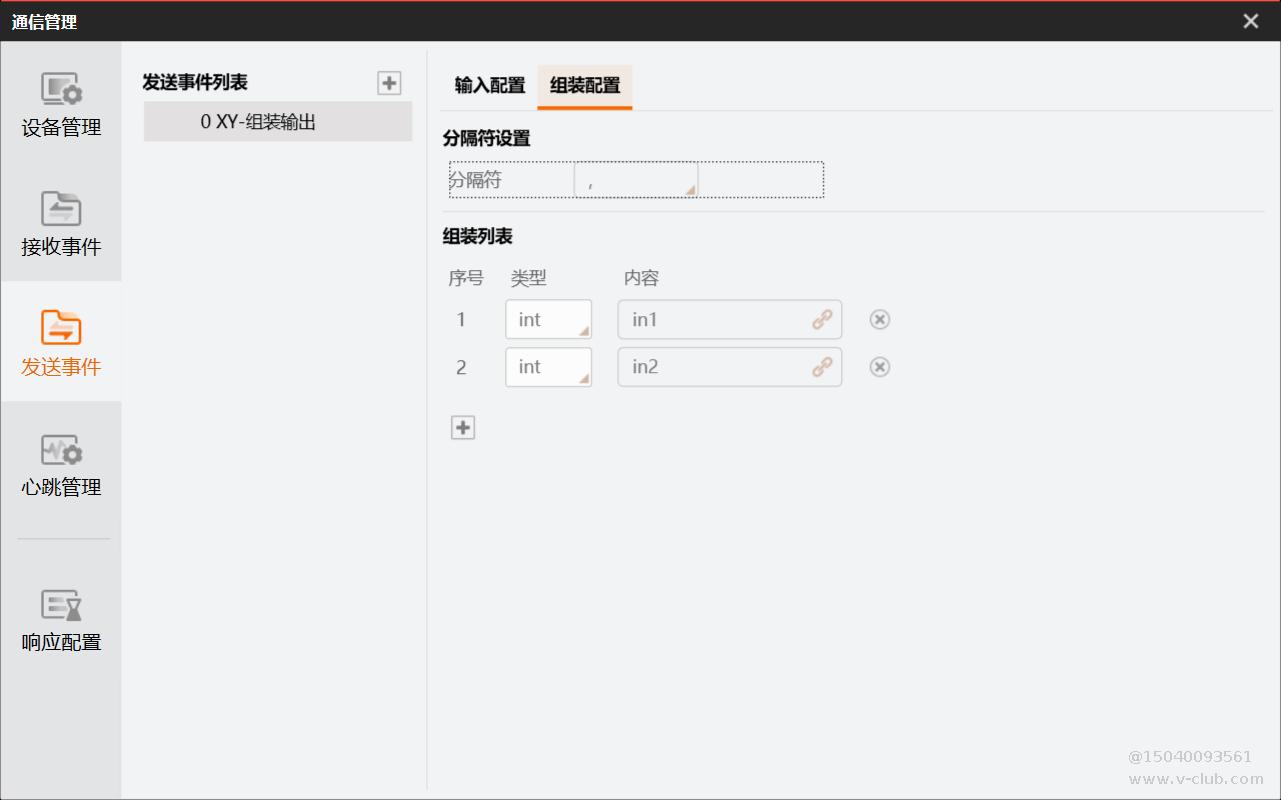The image size is (1281, 800).
Task: Add a new event to 发送事件列表
Action: pyautogui.click(x=389, y=83)
